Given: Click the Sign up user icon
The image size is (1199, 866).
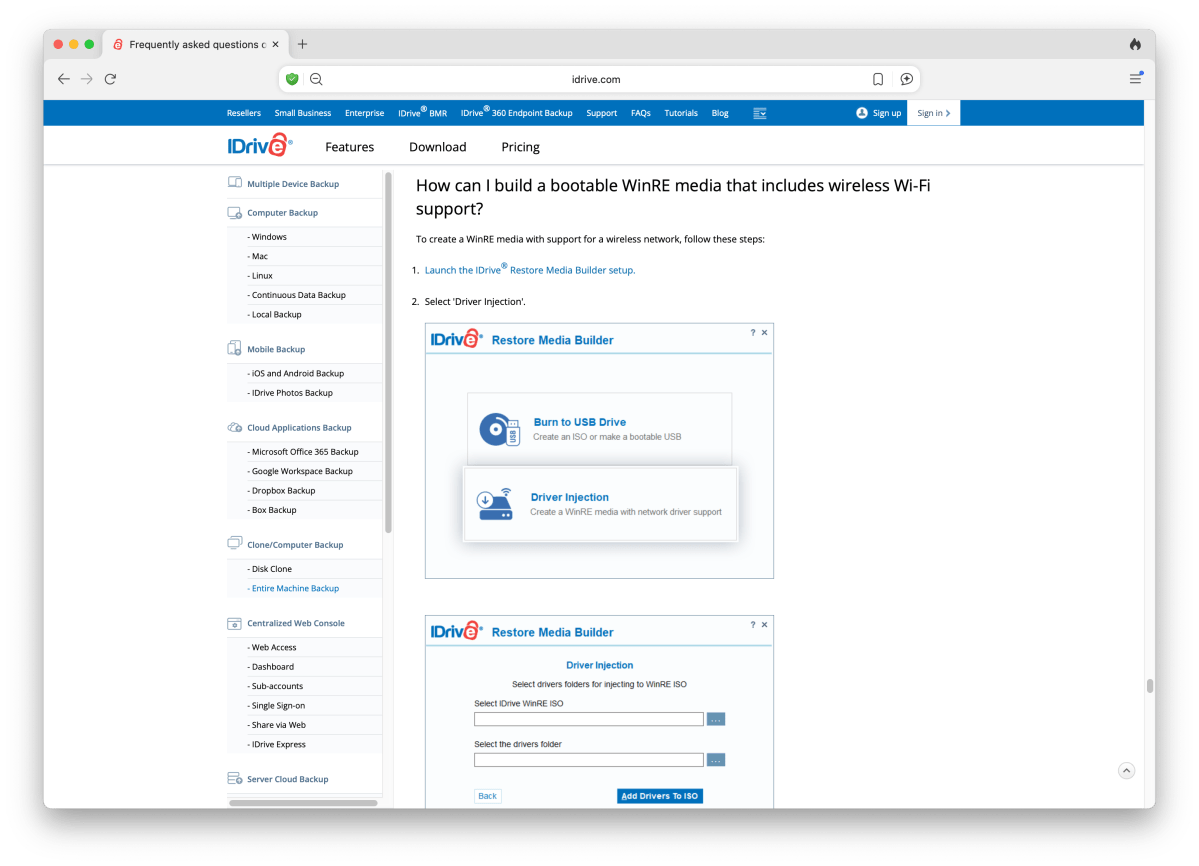Looking at the screenshot, I should click(862, 113).
